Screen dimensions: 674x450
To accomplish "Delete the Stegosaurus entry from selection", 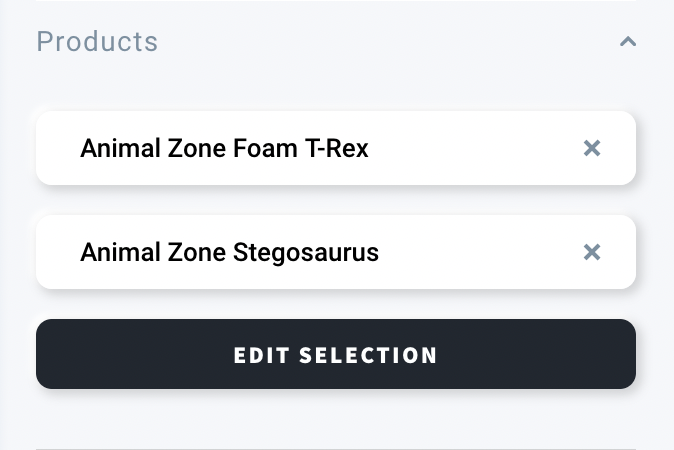I will [x=592, y=252].
